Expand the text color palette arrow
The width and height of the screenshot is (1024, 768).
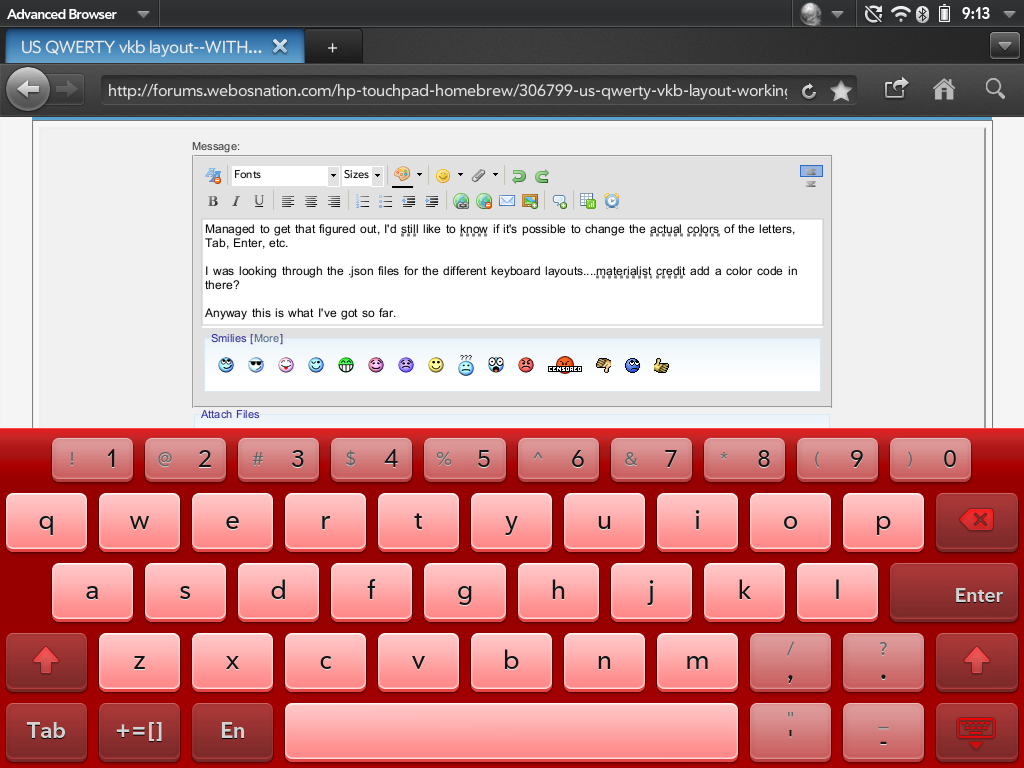click(419, 175)
